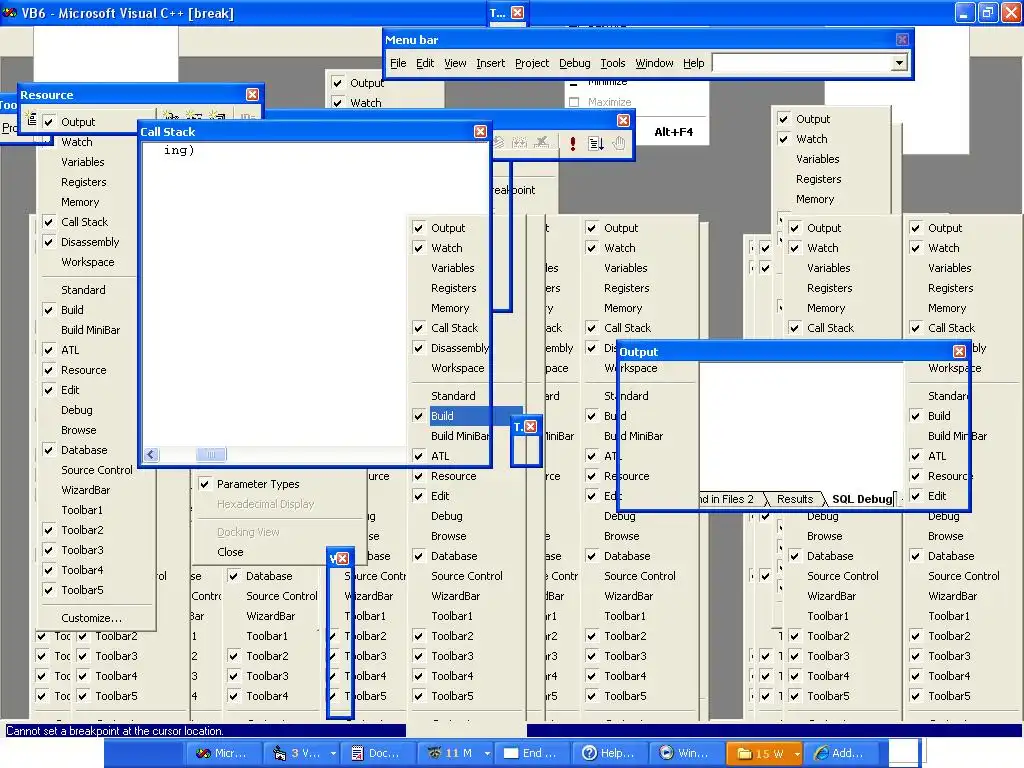Open the Win... media taskbar button
The height and width of the screenshot is (768, 1024).
pos(686,753)
